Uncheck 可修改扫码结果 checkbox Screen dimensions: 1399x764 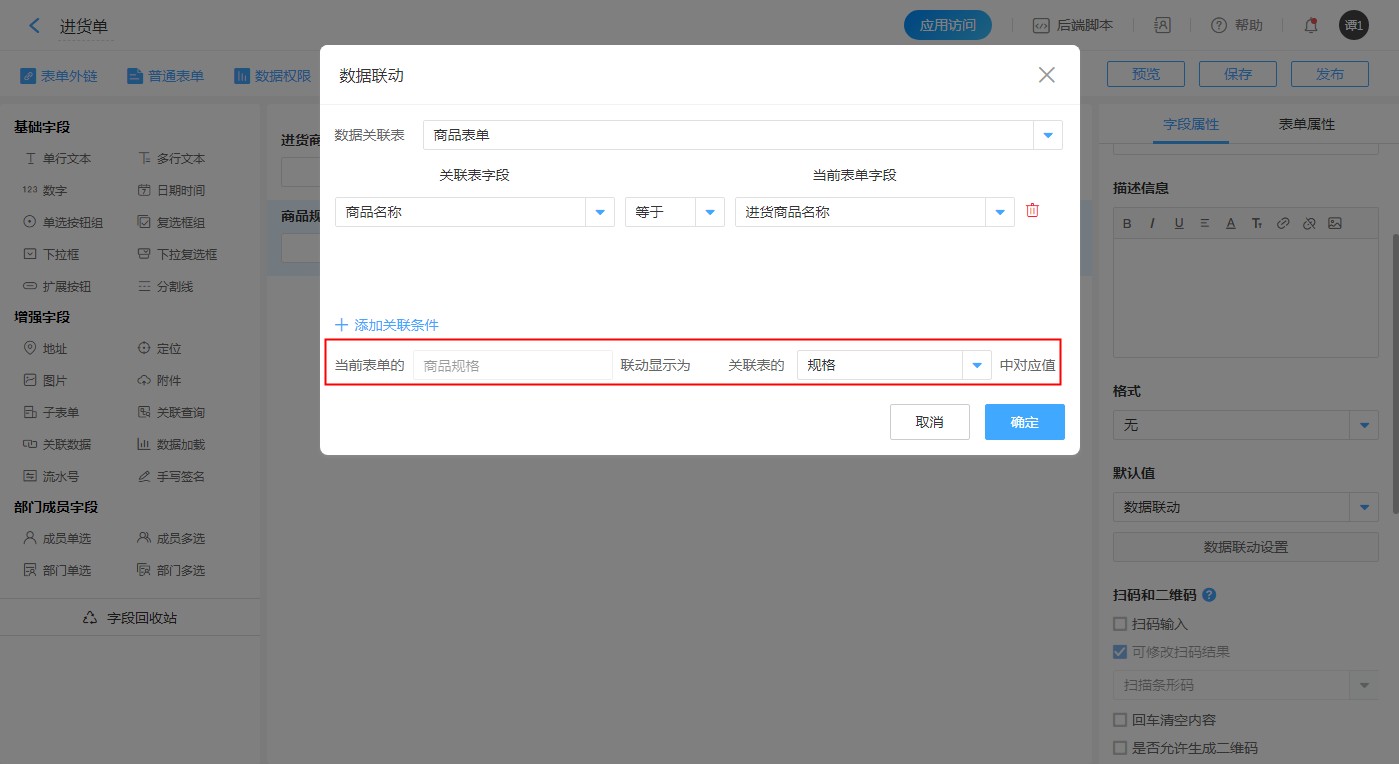coord(1120,652)
